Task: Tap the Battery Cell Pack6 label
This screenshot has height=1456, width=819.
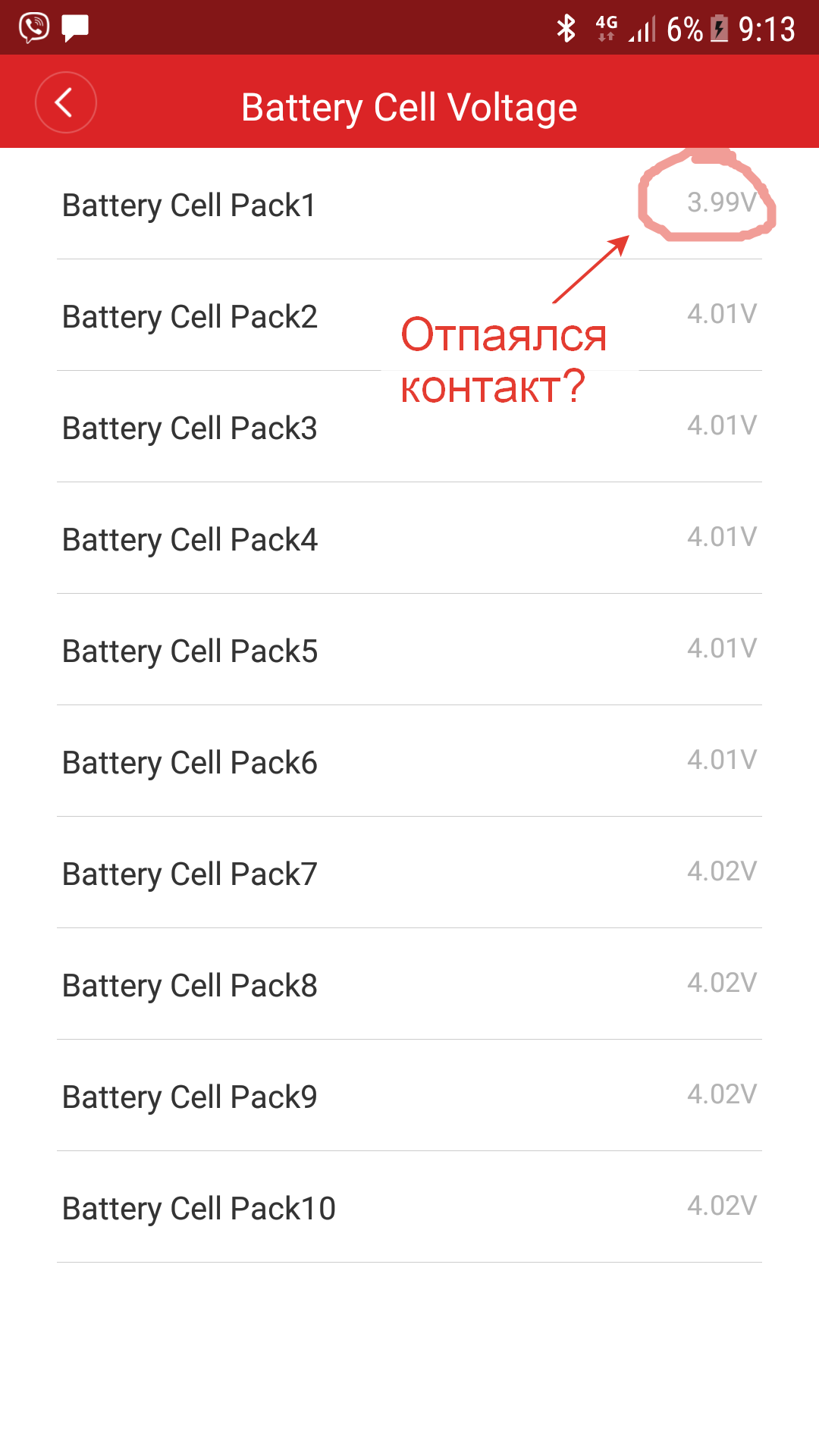Action: tap(190, 762)
